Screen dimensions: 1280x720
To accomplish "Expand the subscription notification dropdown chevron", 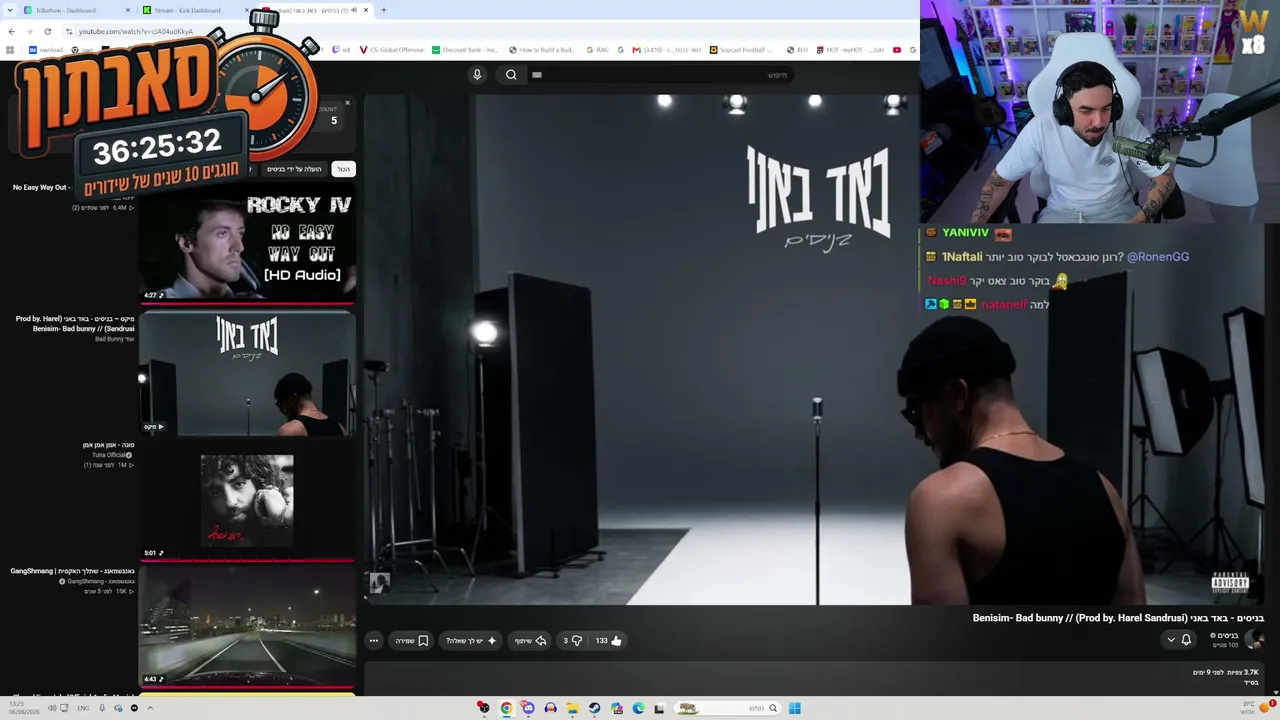I will point(1171,640).
